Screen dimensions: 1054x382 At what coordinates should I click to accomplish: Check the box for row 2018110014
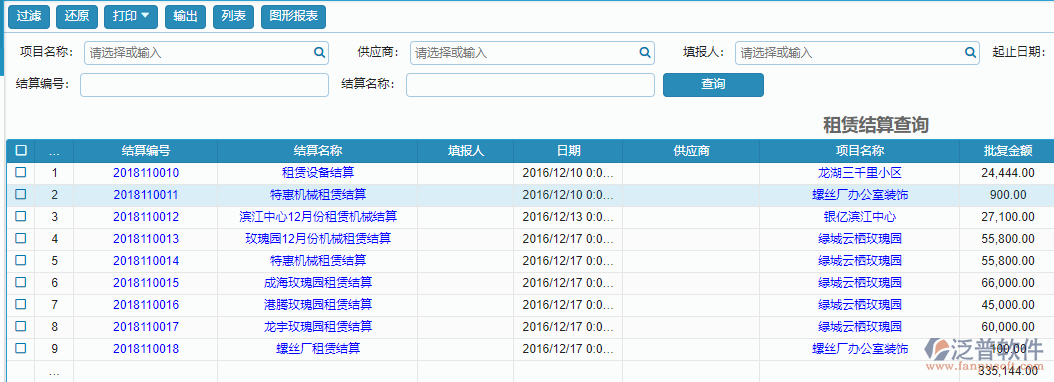[x=21, y=260]
